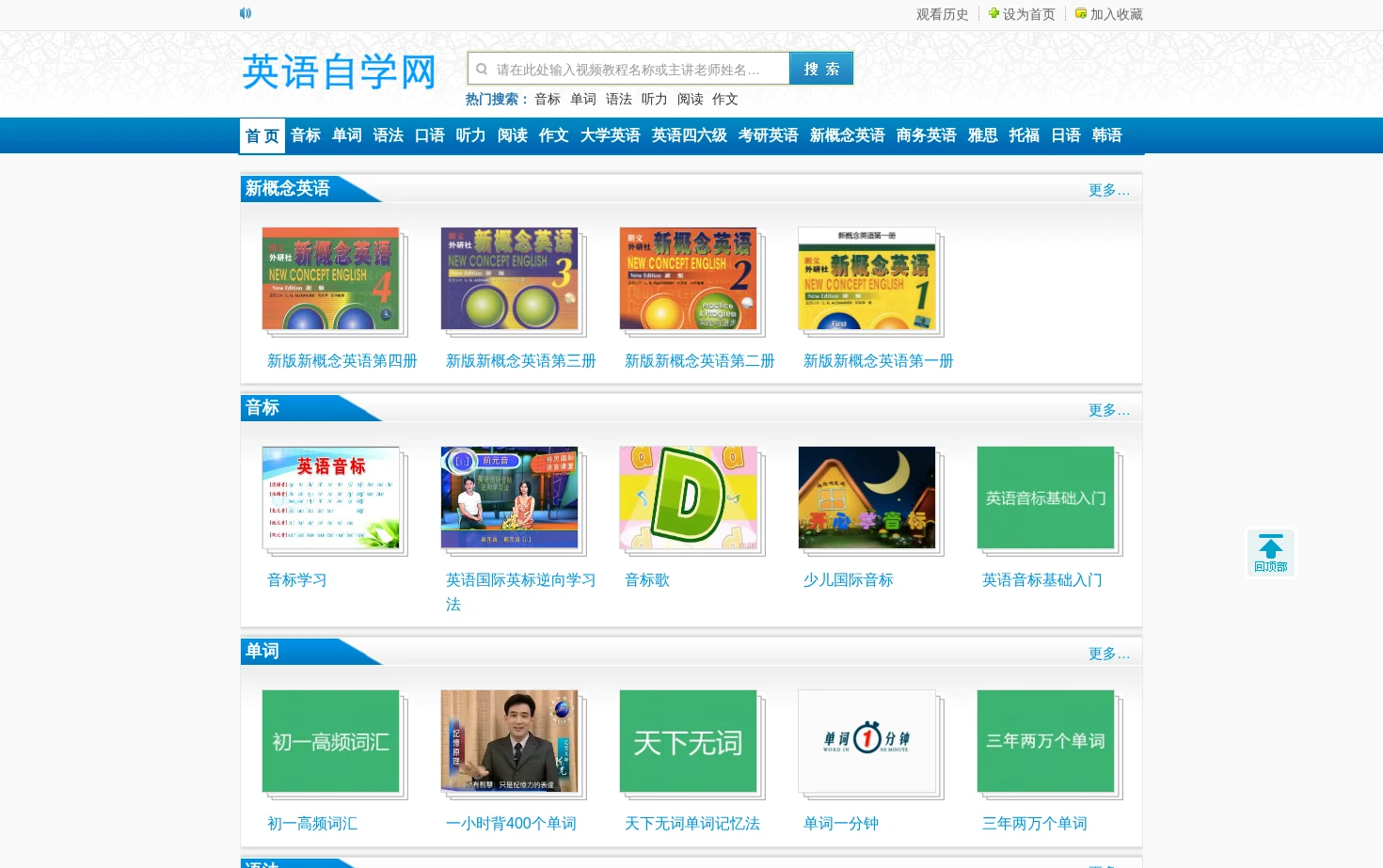Click 英语国际英标逆向学习法 title link
The height and width of the screenshot is (868, 1383).
coord(521,592)
